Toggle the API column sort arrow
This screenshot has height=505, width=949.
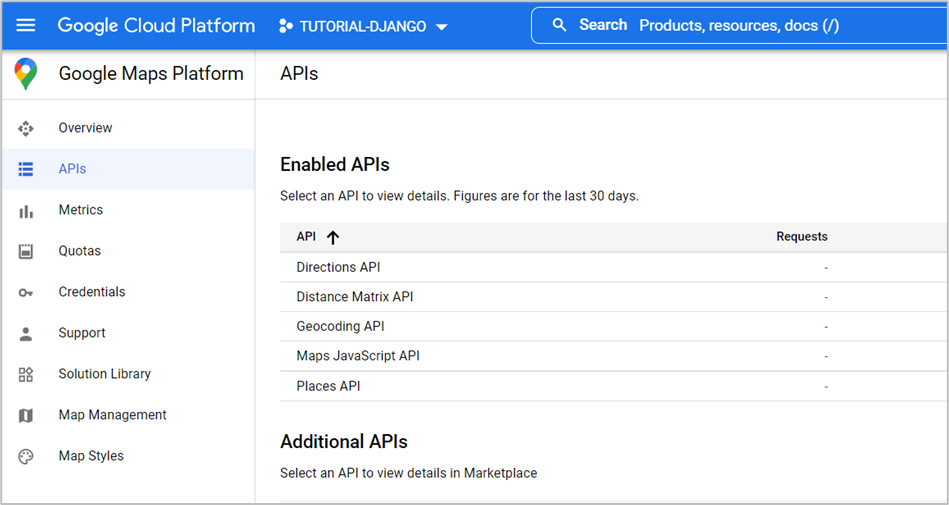[x=333, y=237]
